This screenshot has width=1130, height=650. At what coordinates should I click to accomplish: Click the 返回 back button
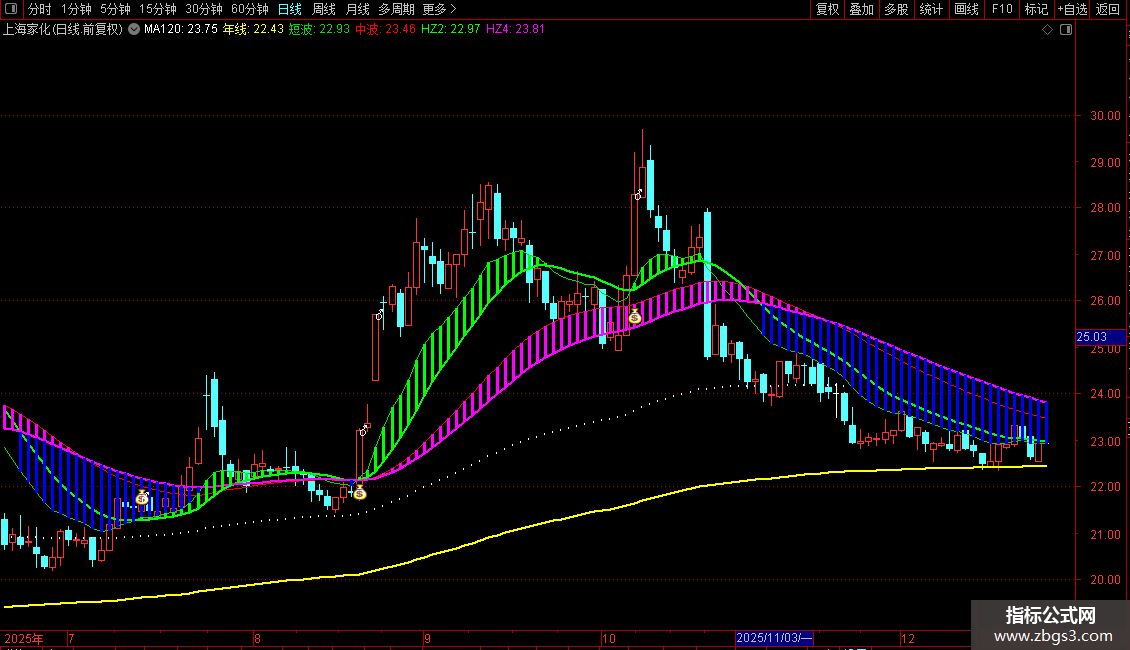[1108, 9]
